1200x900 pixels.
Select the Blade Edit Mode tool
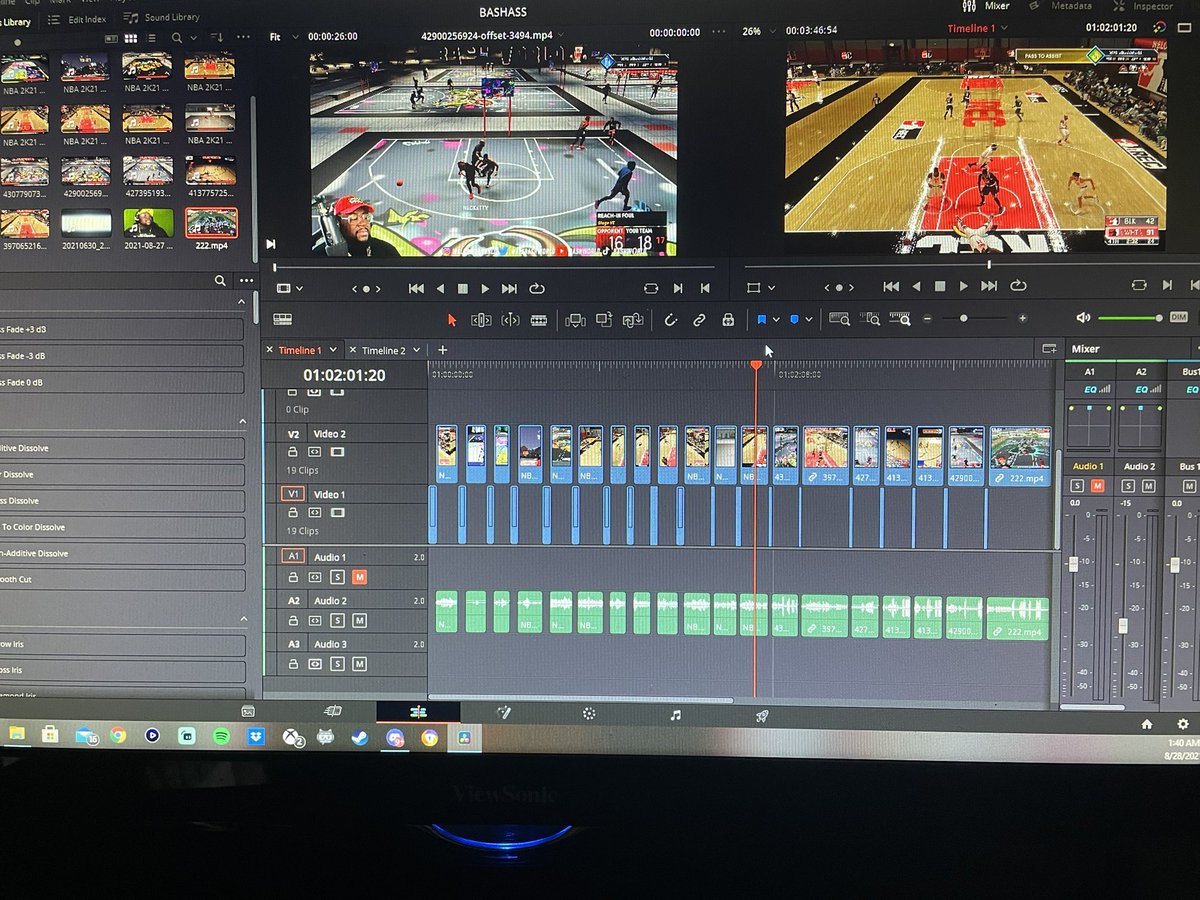click(539, 320)
